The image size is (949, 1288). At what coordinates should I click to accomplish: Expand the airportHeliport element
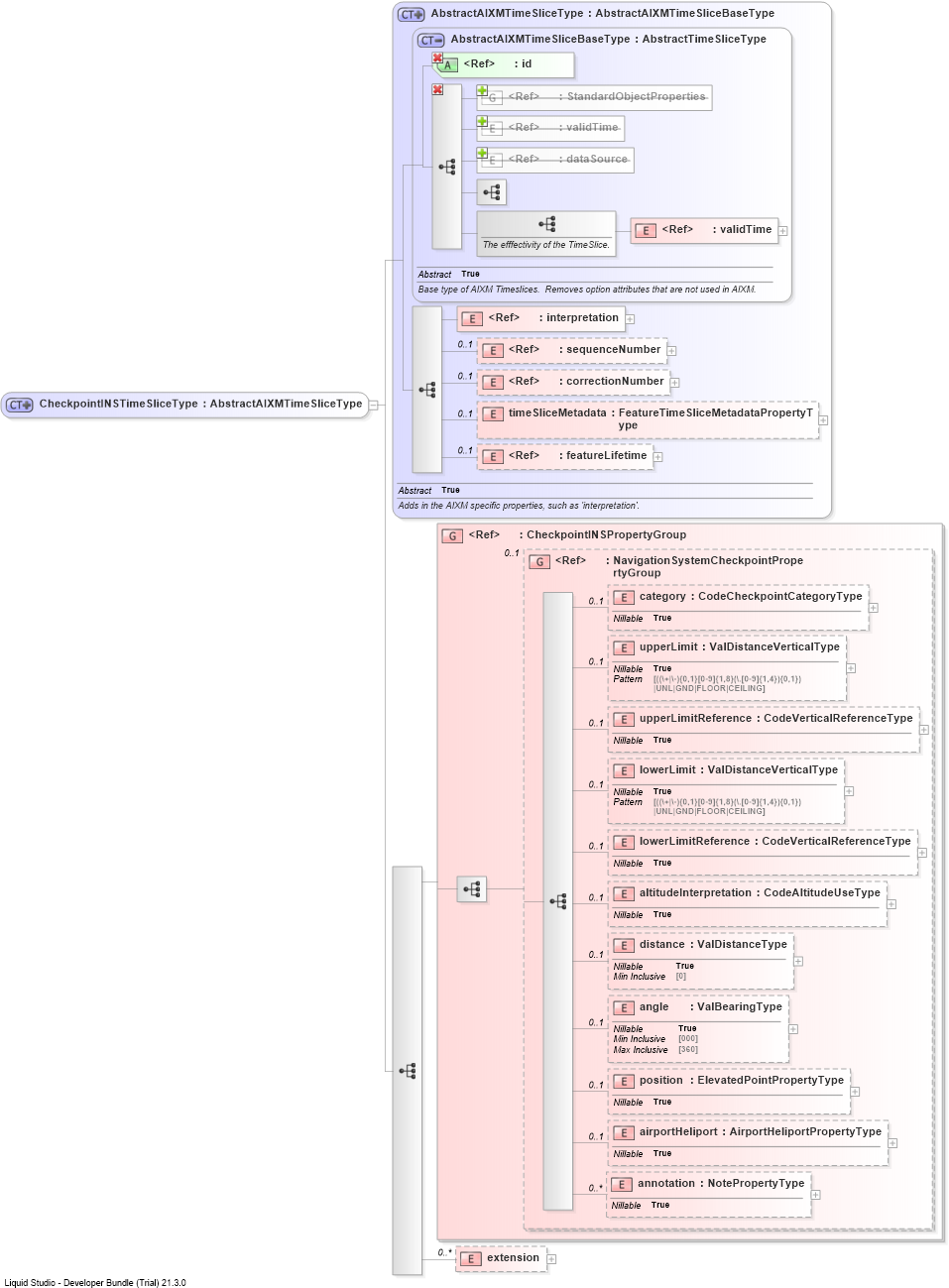892,1143
